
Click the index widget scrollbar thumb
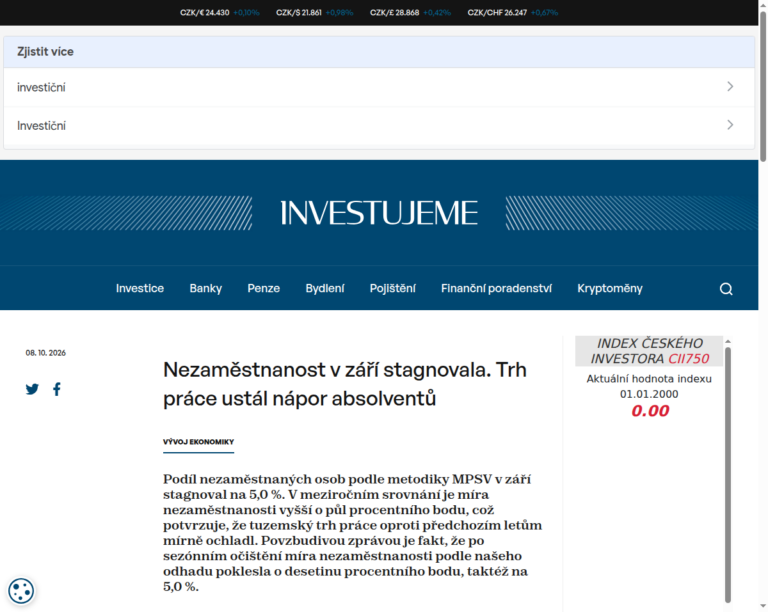pyautogui.click(x=728, y=474)
